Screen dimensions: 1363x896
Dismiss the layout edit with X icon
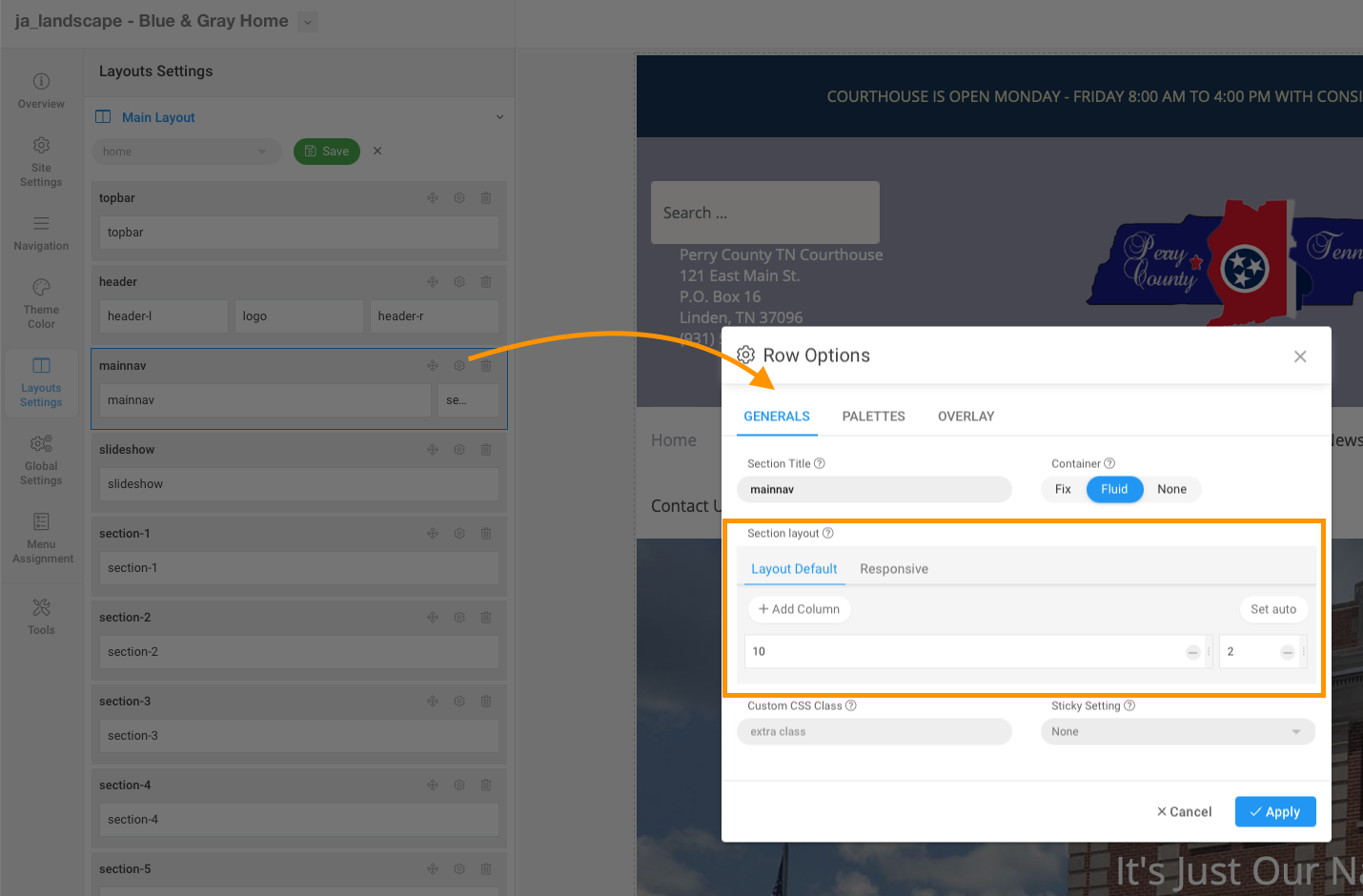click(x=377, y=151)
